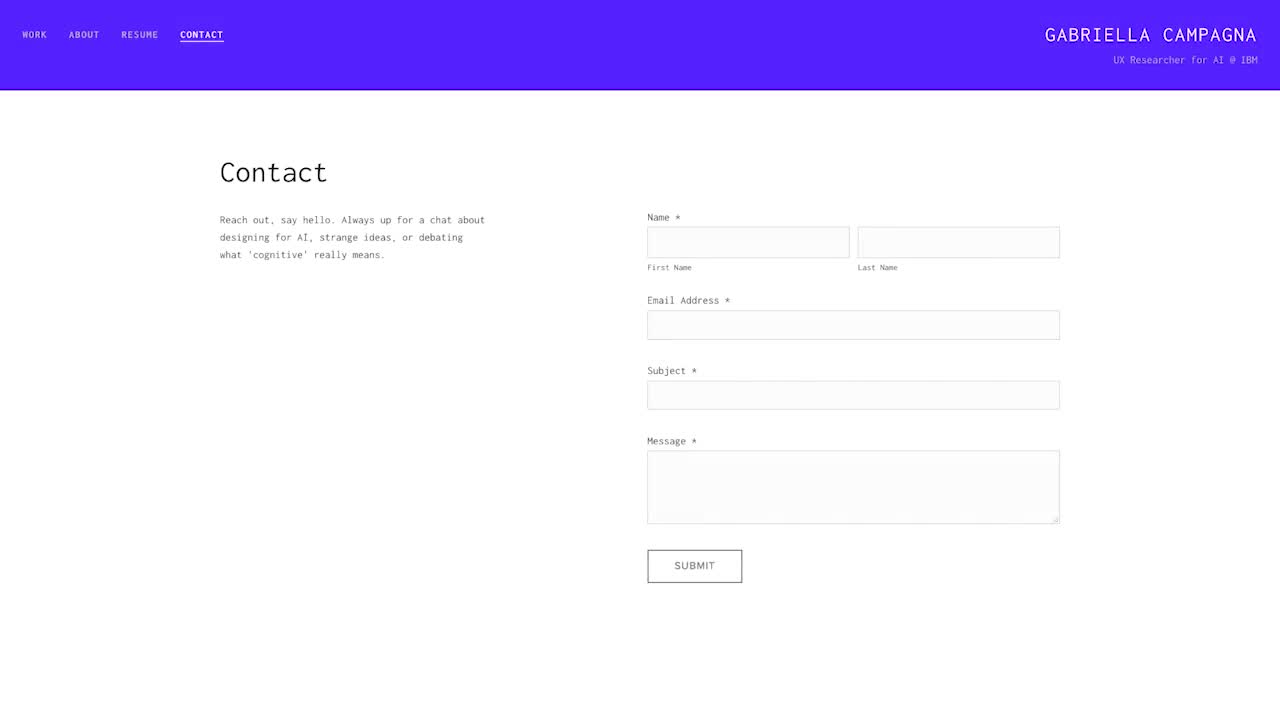Click the Subject label
Screen dimensions: 1280x720
(671, 371)
